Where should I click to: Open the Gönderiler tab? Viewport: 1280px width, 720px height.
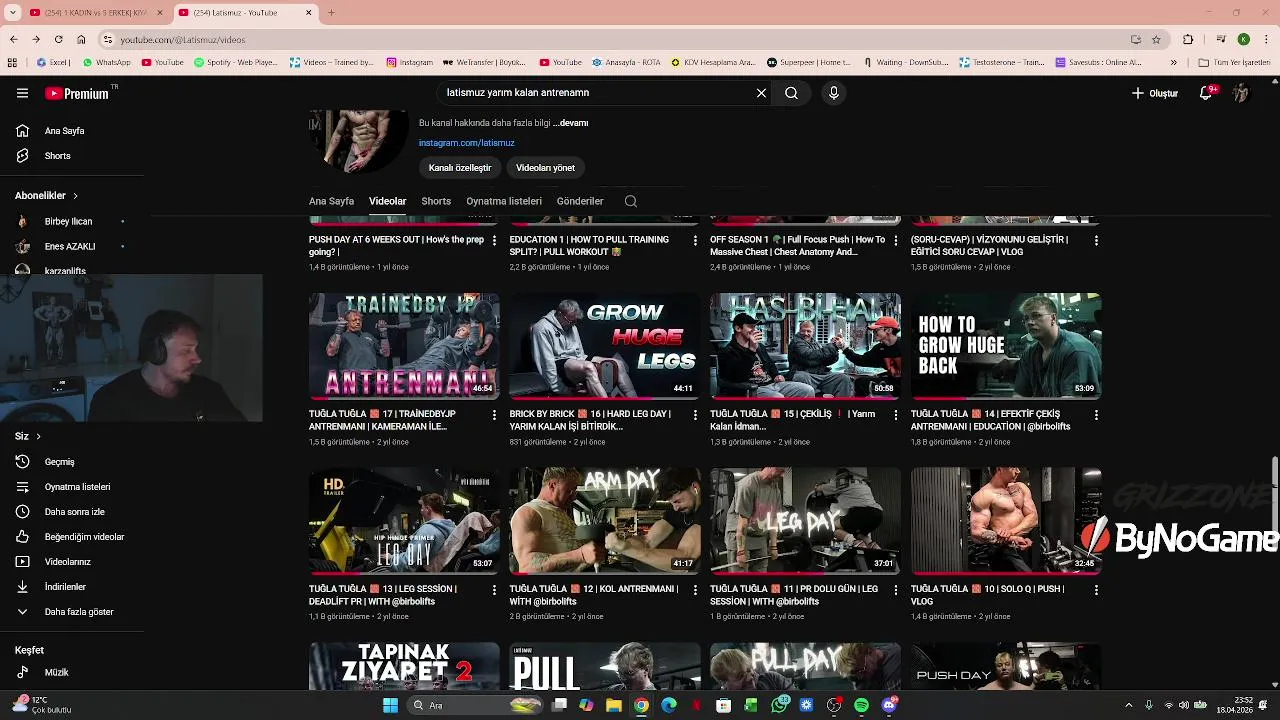click(x=580, y=201)
